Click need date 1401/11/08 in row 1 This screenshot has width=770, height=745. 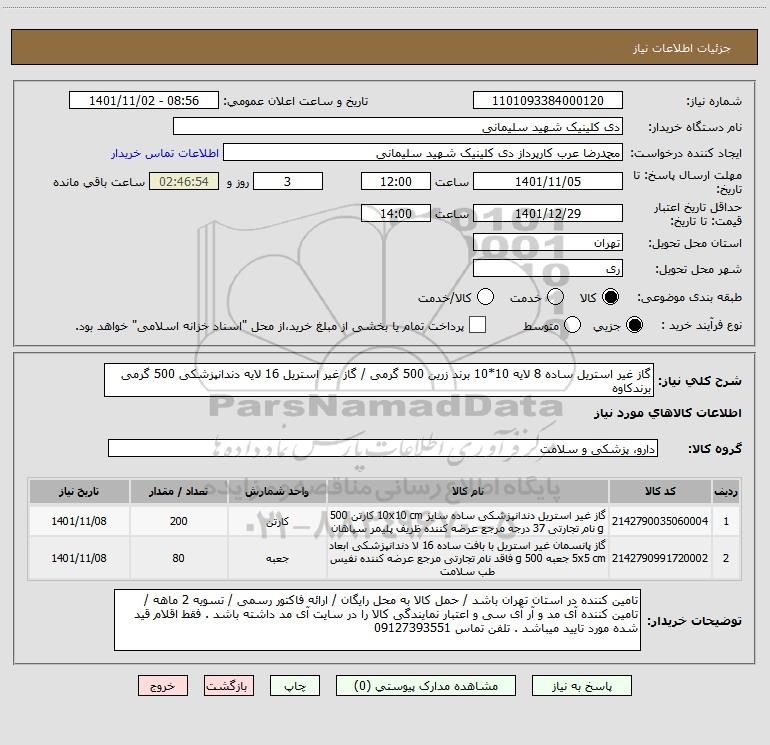[79, 521]
